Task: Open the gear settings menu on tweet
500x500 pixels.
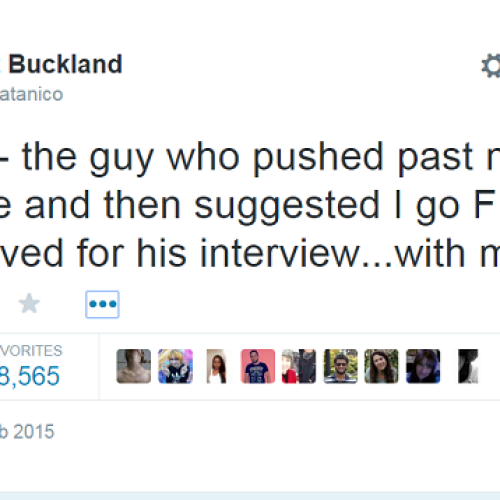Action: [491, 66]
